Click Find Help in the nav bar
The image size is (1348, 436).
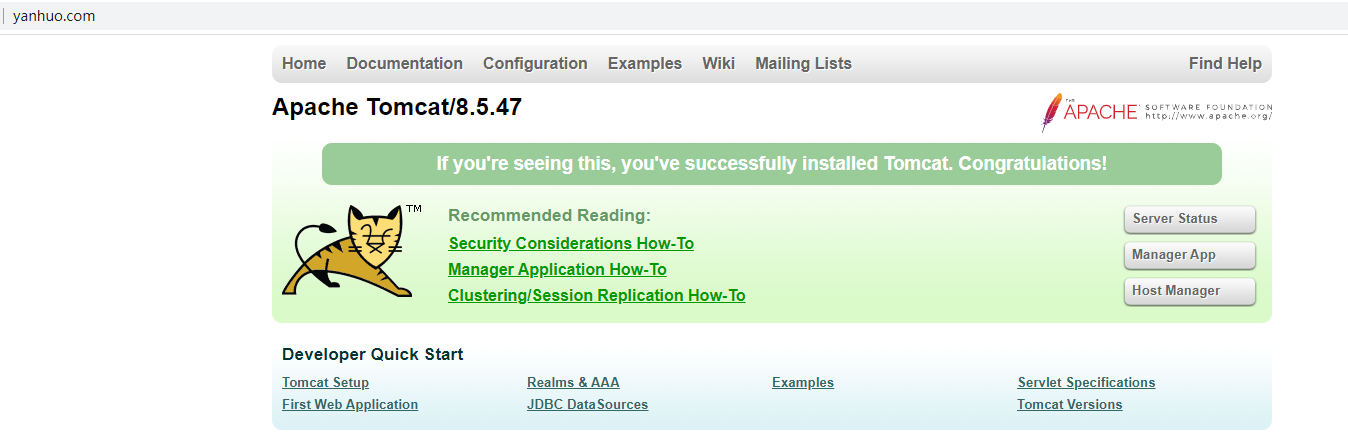[1225, 63]
